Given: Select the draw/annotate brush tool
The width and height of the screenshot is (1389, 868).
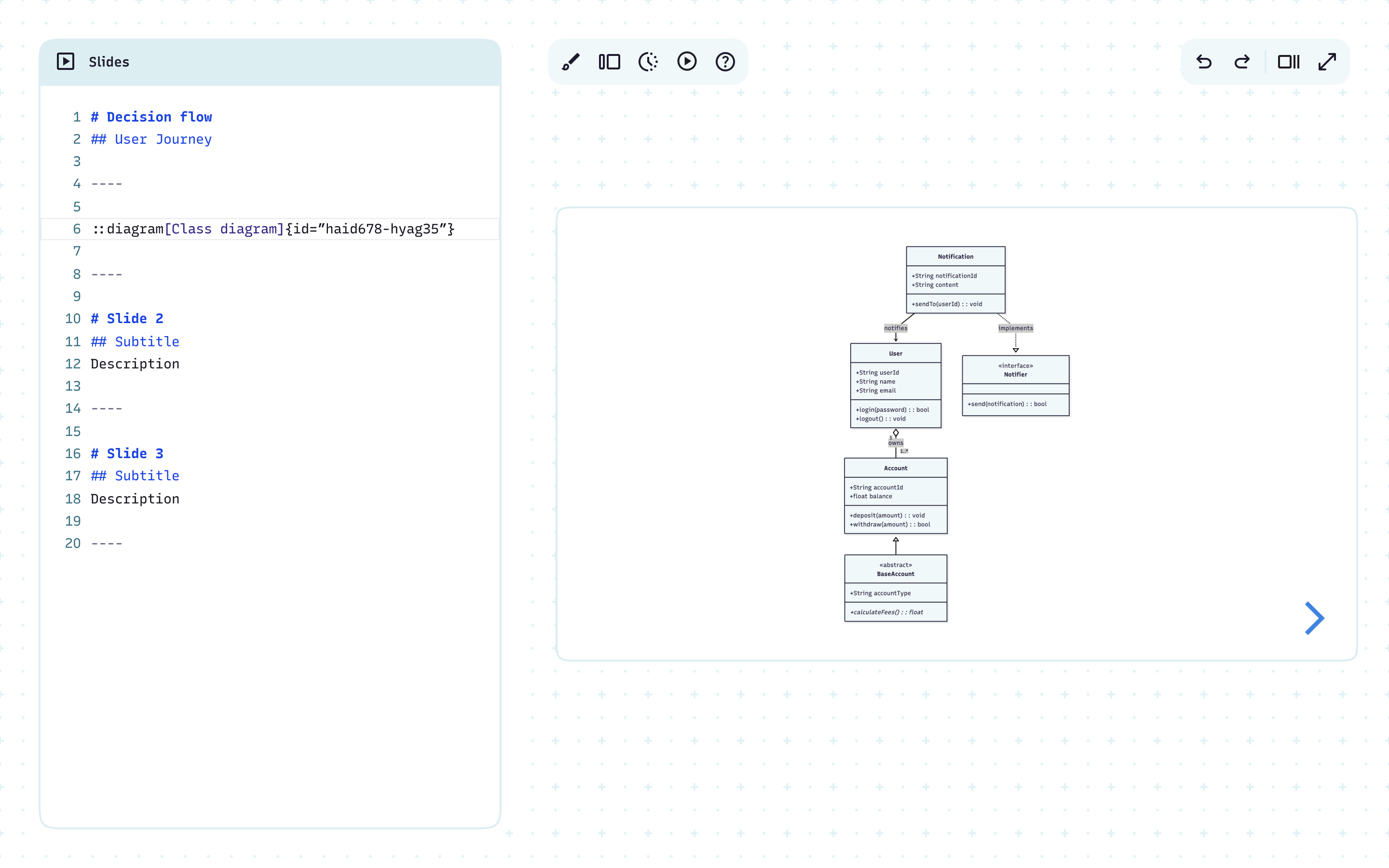Looking at the screenshot, I should 571,61.
